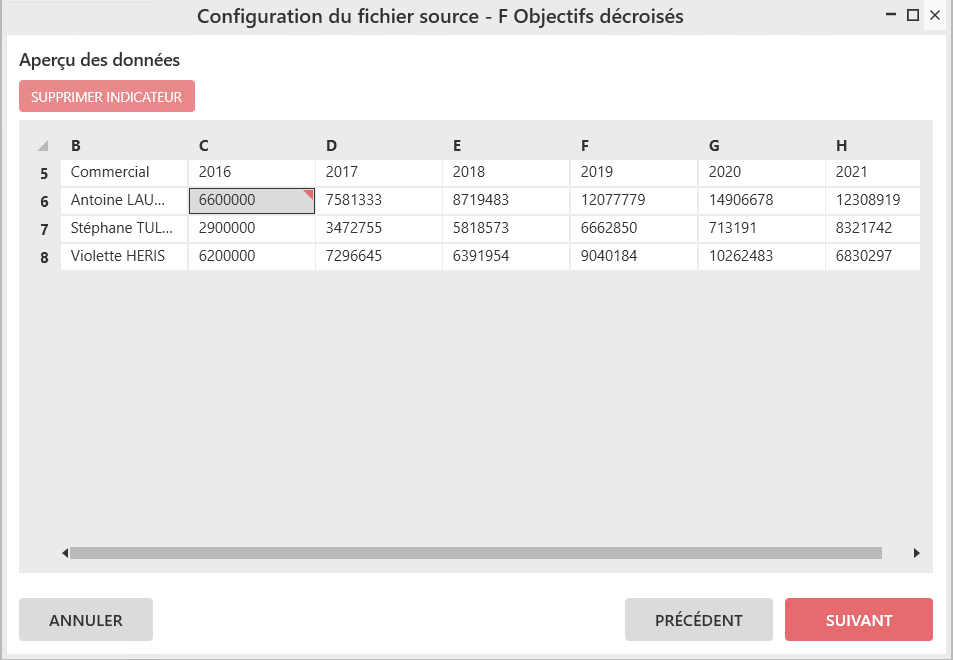953x660 pixels.
Task: Close the configuration dialog
Action: (x=935, y=15)
